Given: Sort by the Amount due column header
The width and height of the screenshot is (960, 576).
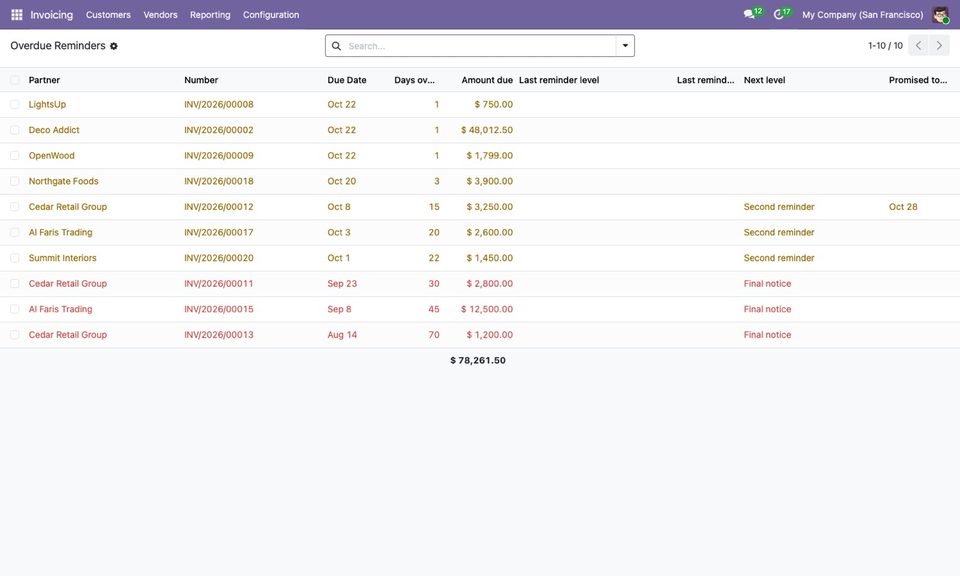Looking at the screenshot, I should coord(487,80).
